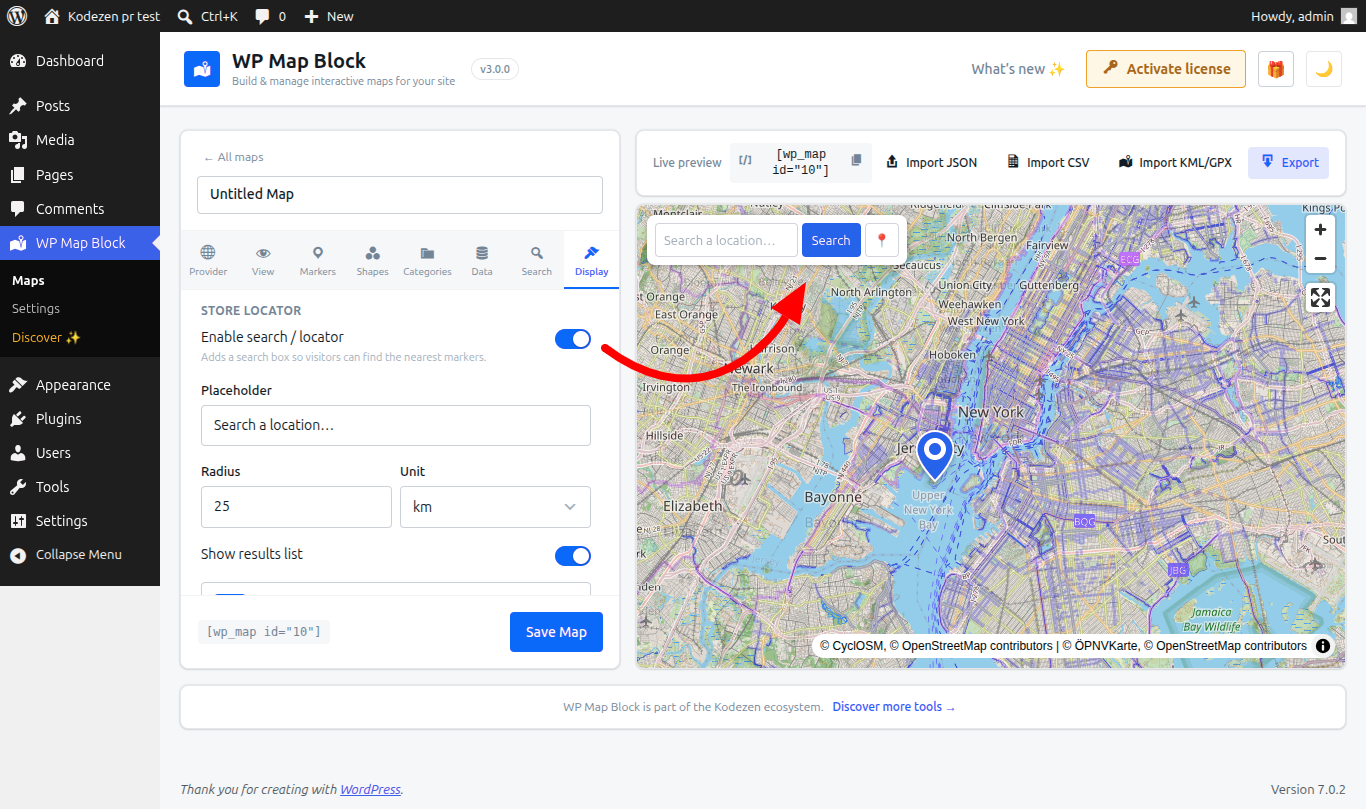This screenshot has height=809, width=1366.
Task: Click the red pin locate button on the map
Action: coord(881,240)
